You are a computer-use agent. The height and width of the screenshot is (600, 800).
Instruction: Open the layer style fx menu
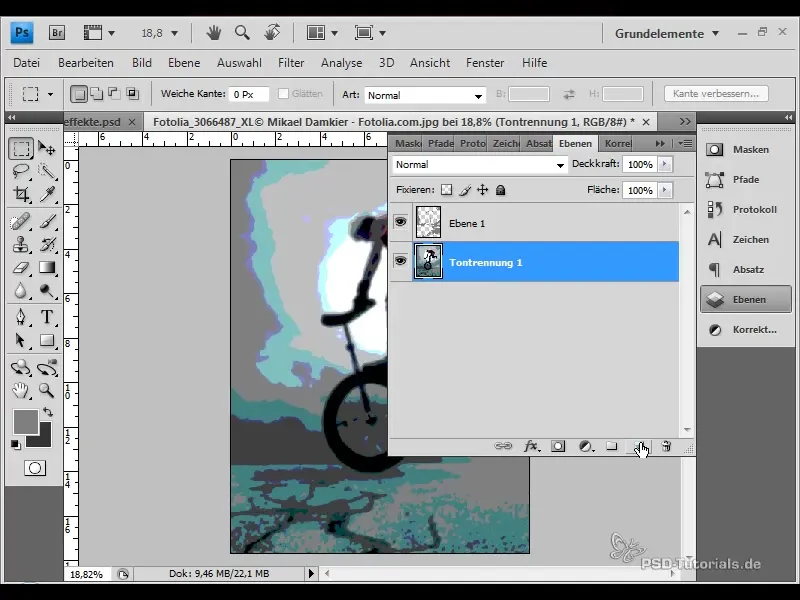point(531,446)
